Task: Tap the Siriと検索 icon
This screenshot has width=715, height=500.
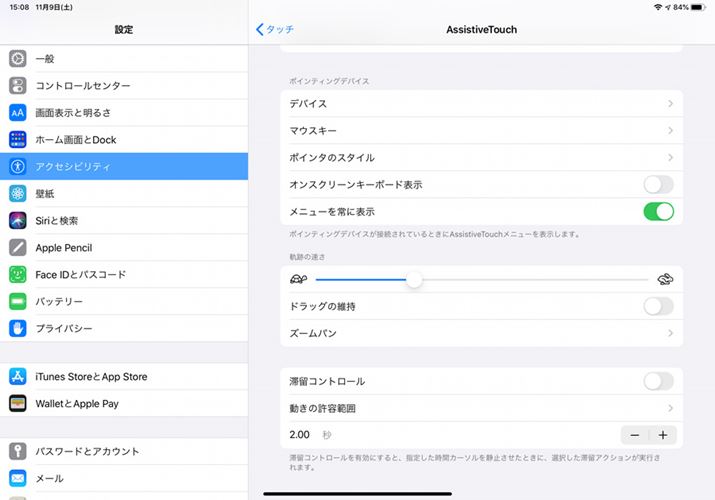Action: pos(18,221)
